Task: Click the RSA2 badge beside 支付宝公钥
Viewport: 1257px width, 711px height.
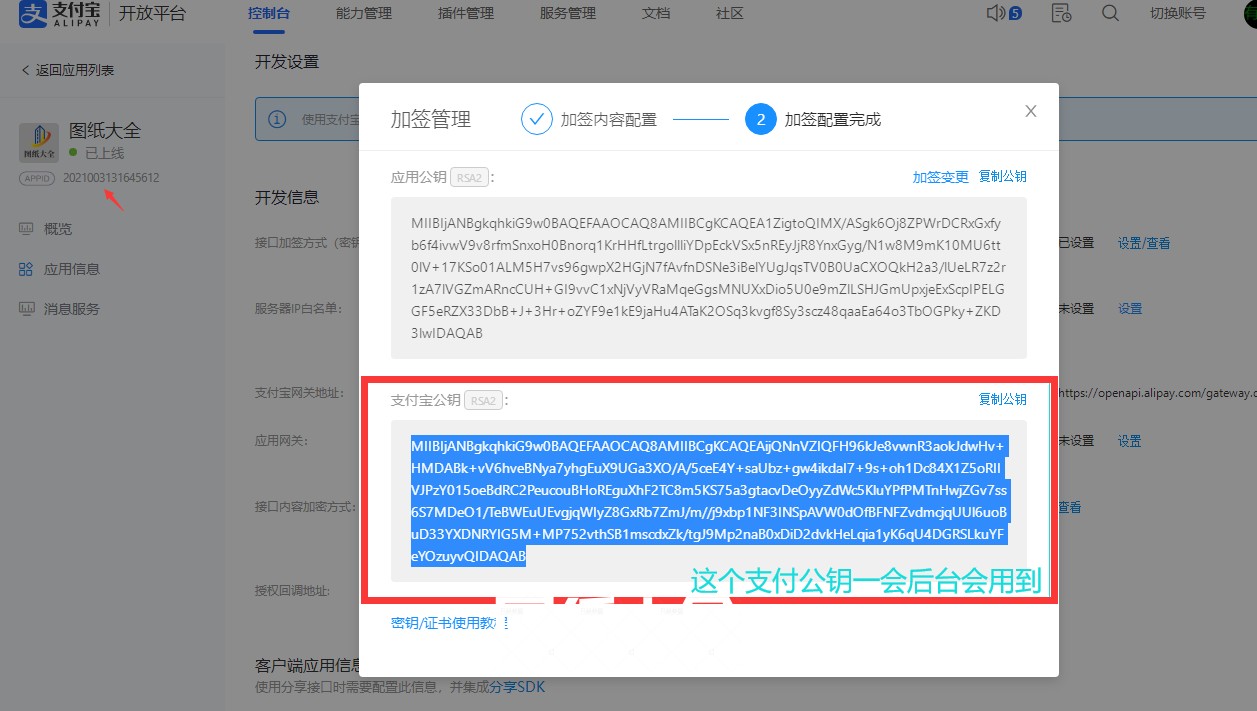Action: pyautogui.click(x=484, y=400)
